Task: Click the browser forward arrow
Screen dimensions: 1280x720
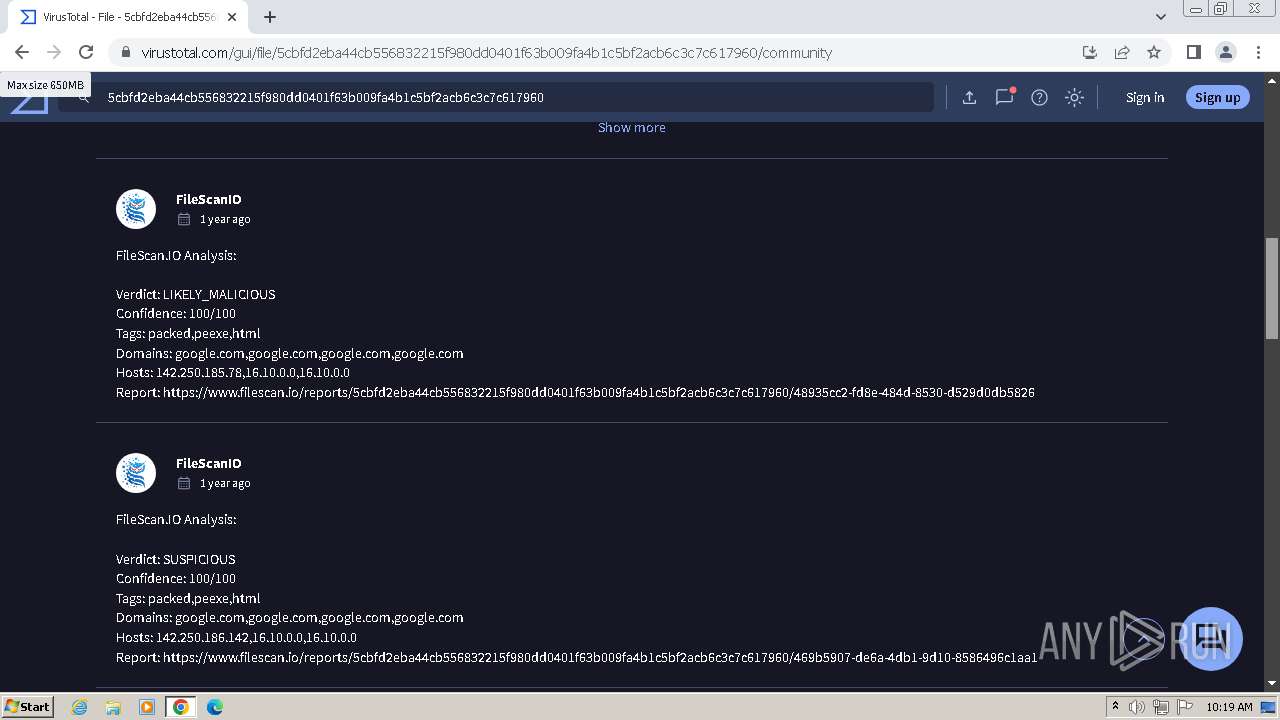Action: [x=54, y=52]
